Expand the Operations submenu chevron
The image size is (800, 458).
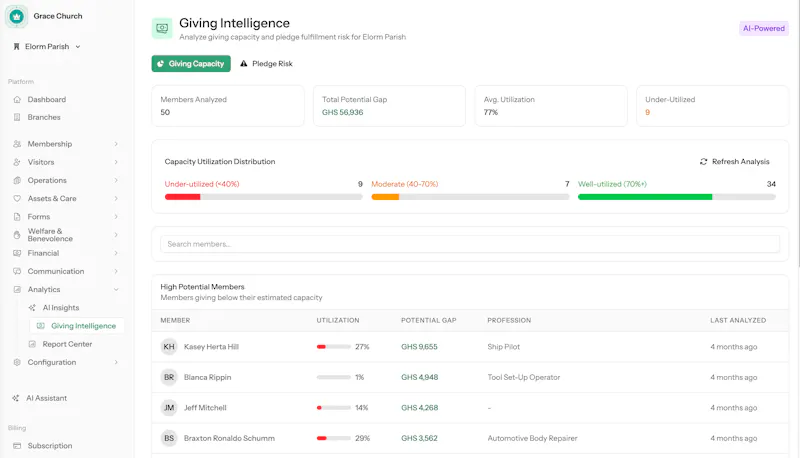[x=116, y=181]
